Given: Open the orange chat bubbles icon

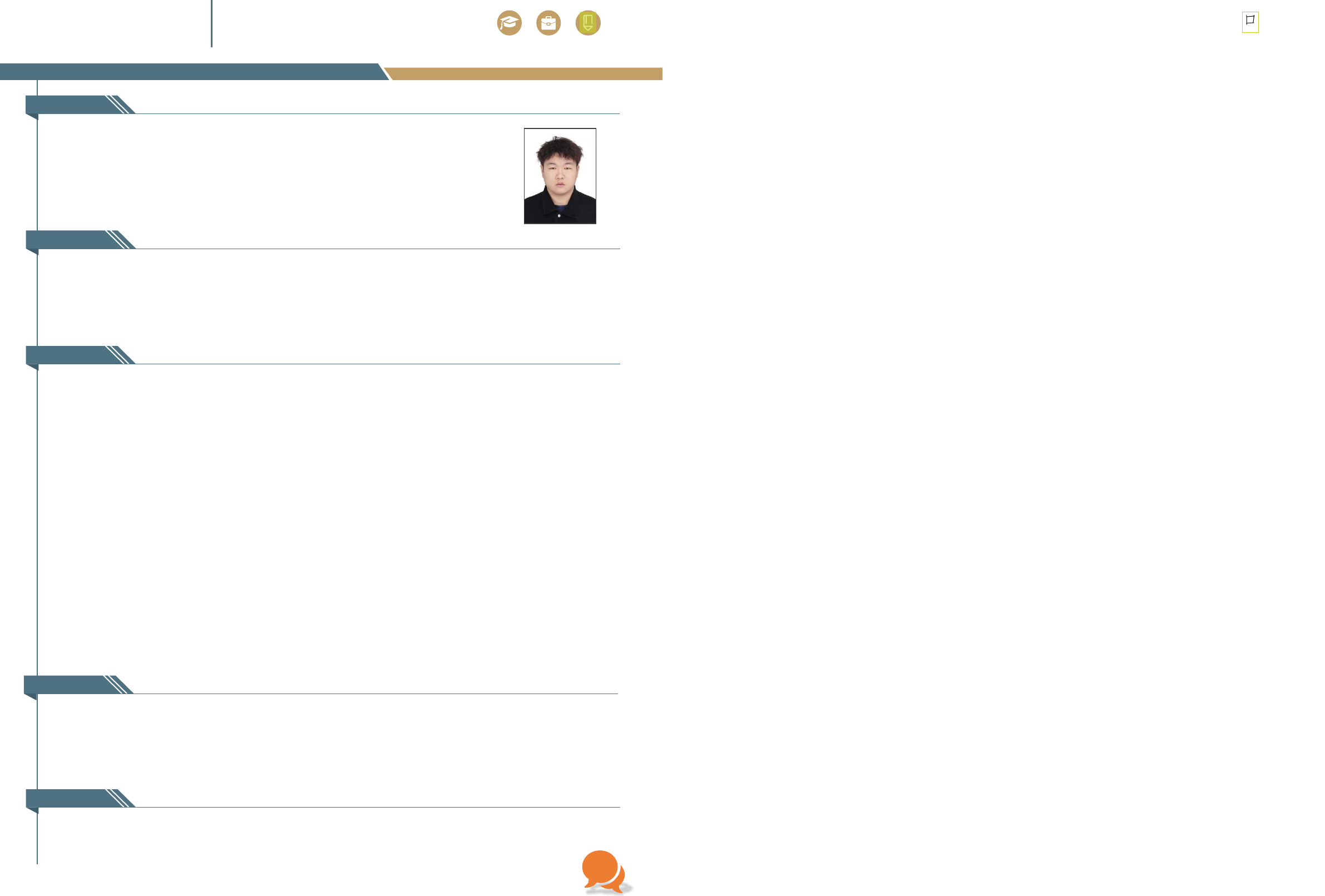Looking at the screenshot, I should click(605, 872).
